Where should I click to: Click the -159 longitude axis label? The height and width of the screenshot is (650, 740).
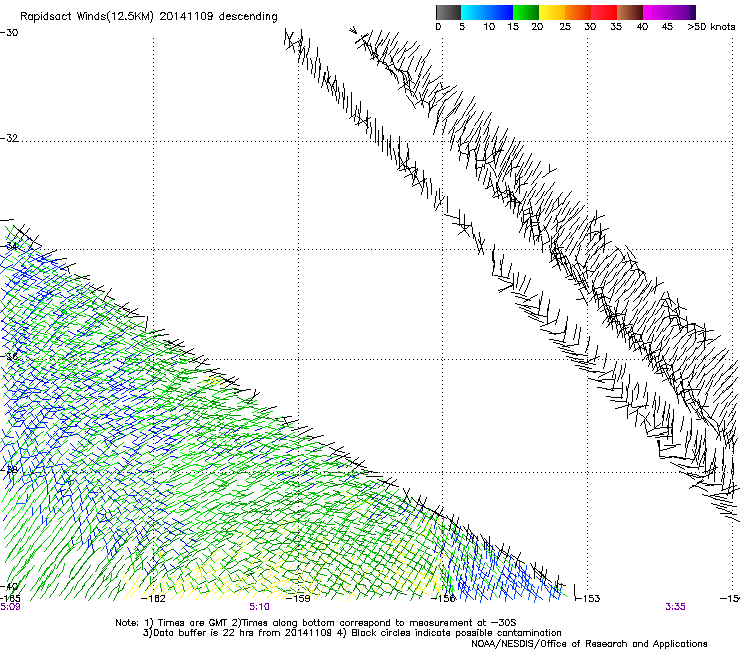[x=298, y=599]
